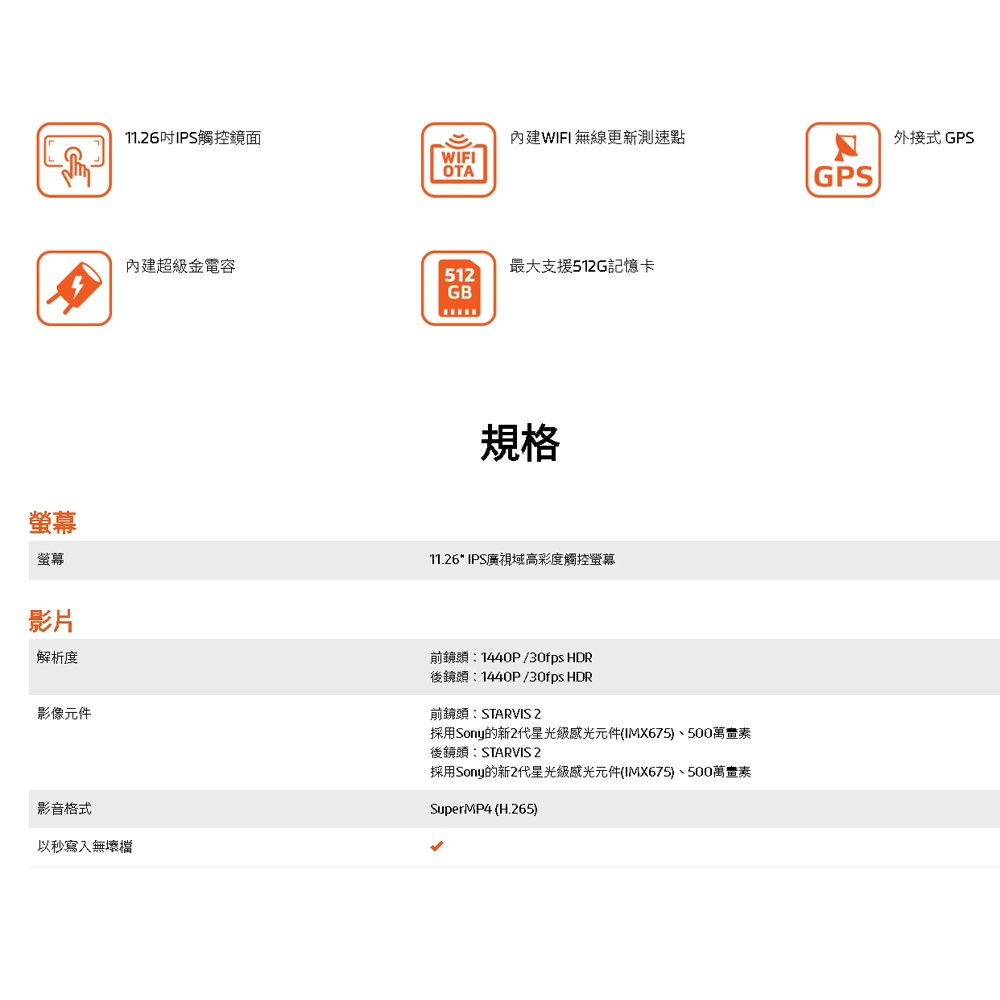Select the 11.26吋IPS觸控鏡面 feature text

click(x=193, y=138)
